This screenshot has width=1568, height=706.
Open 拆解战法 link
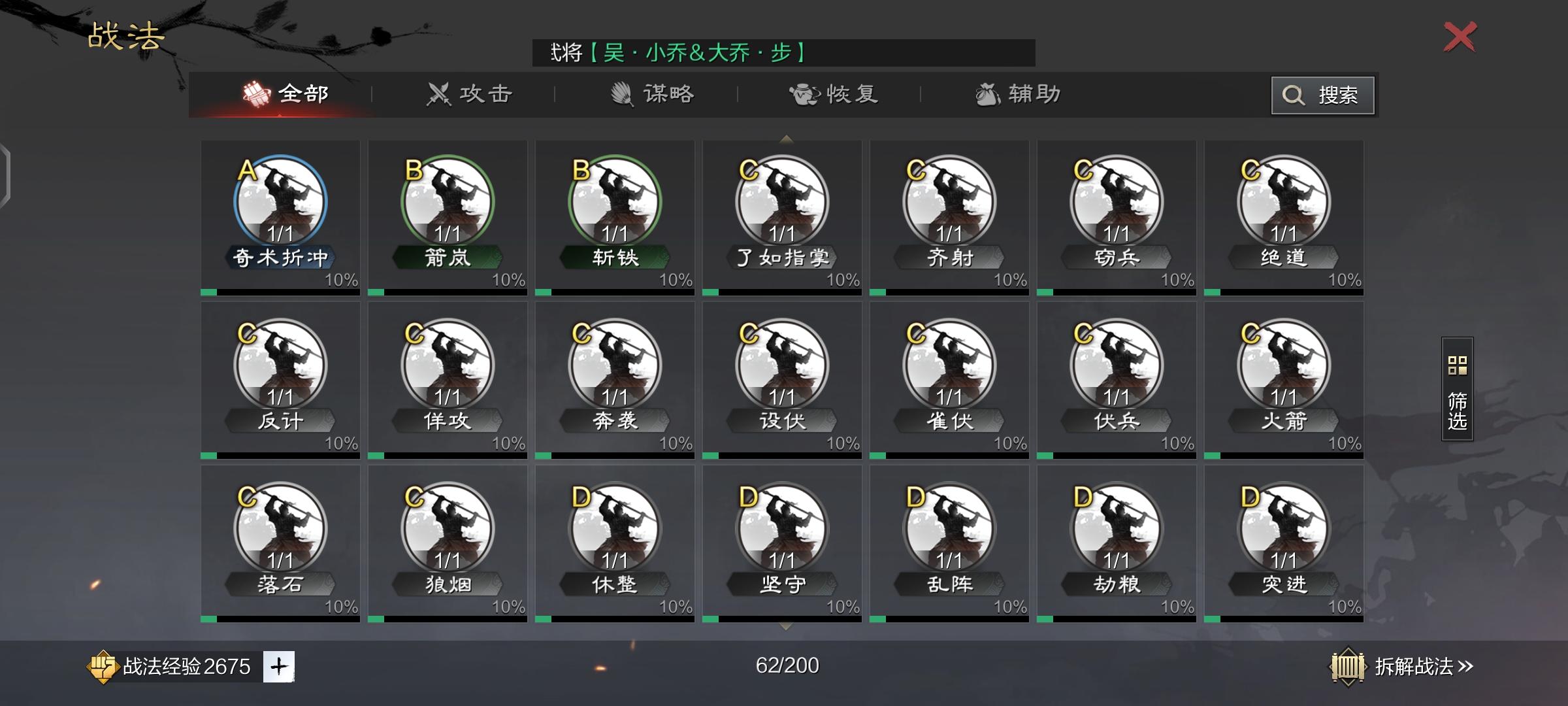1402,667
